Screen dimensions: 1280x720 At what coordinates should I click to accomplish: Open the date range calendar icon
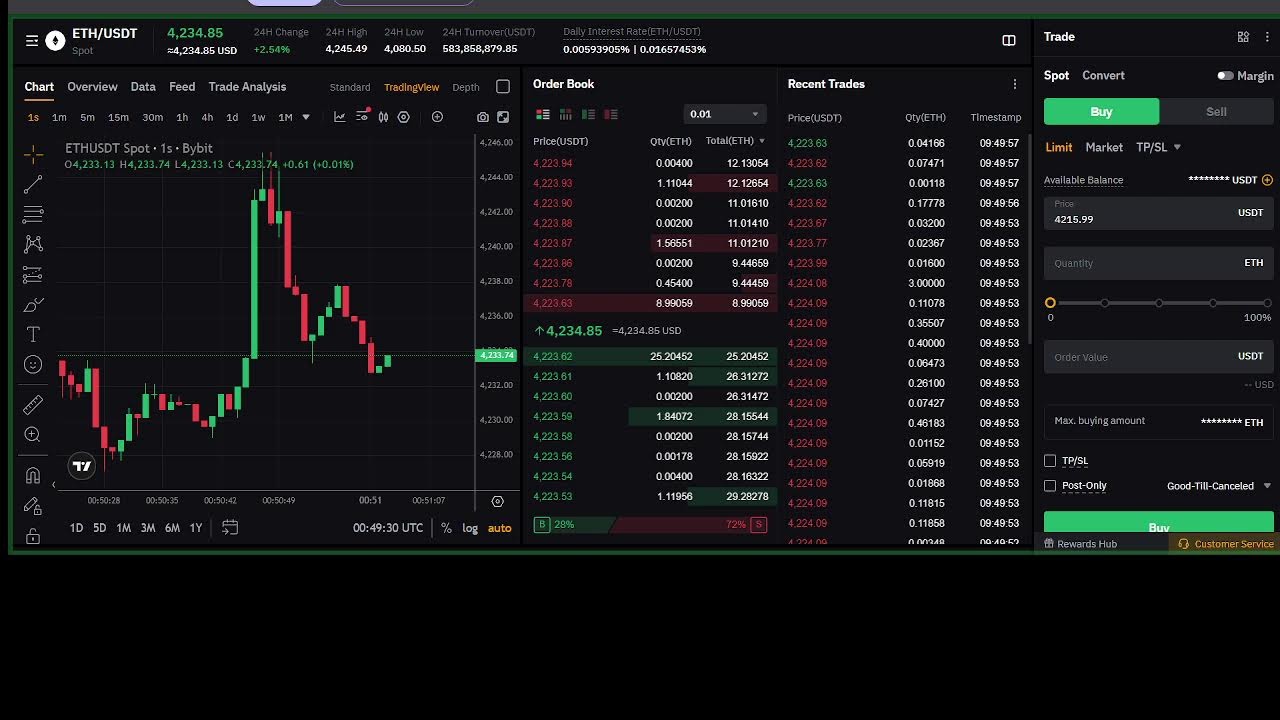point(230,527)
